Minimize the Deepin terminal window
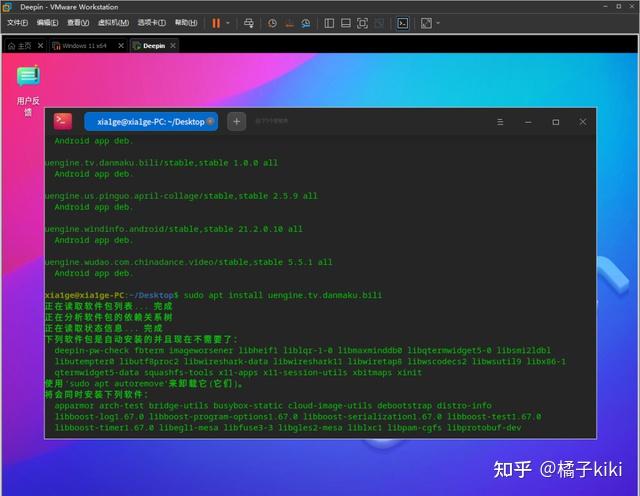 pyautogui.click(x=528, y=122)
